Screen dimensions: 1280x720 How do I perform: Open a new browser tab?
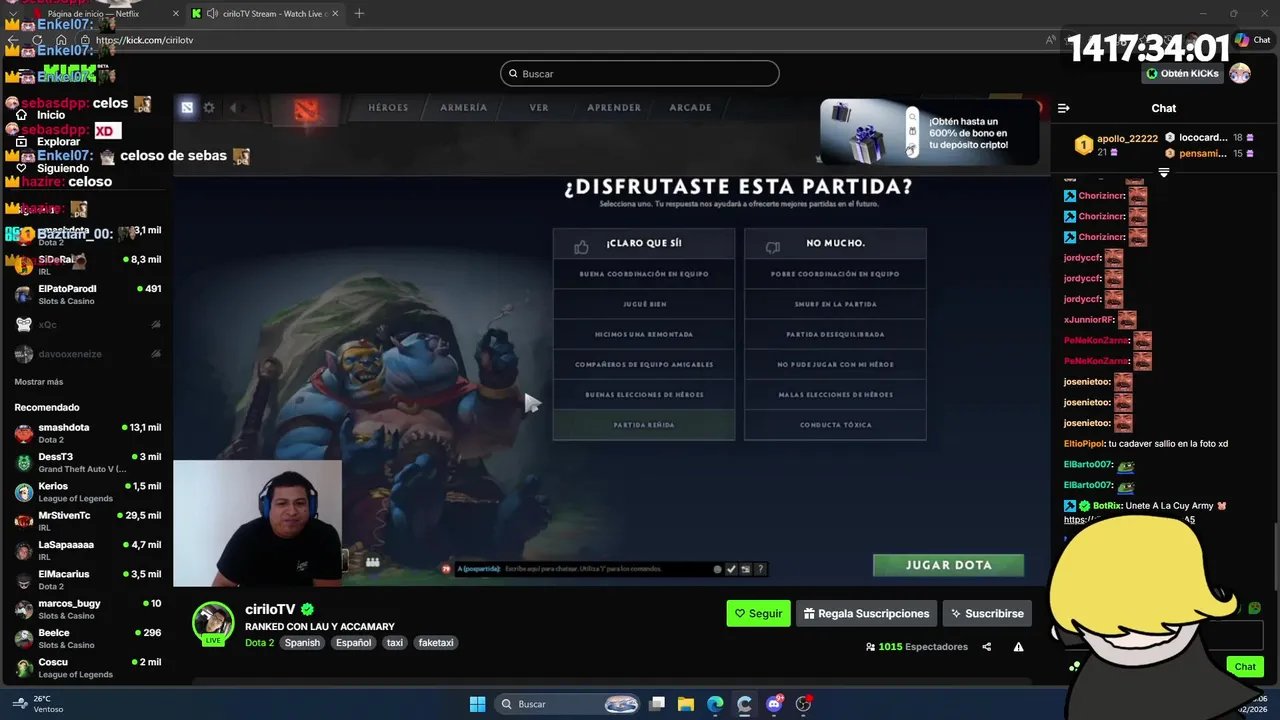(359, 13)
